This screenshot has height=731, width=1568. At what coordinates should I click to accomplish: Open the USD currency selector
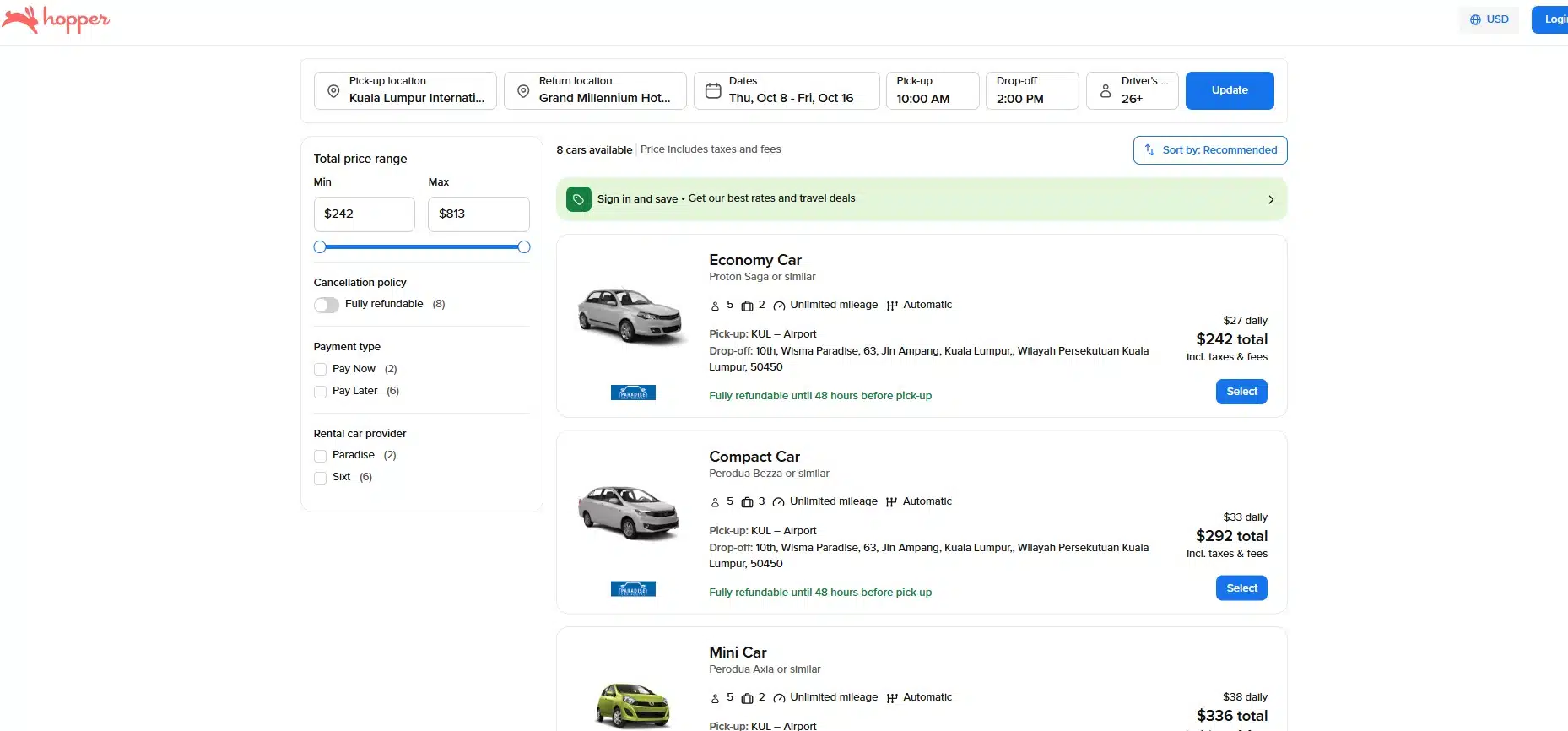(x=1490, y=19)
